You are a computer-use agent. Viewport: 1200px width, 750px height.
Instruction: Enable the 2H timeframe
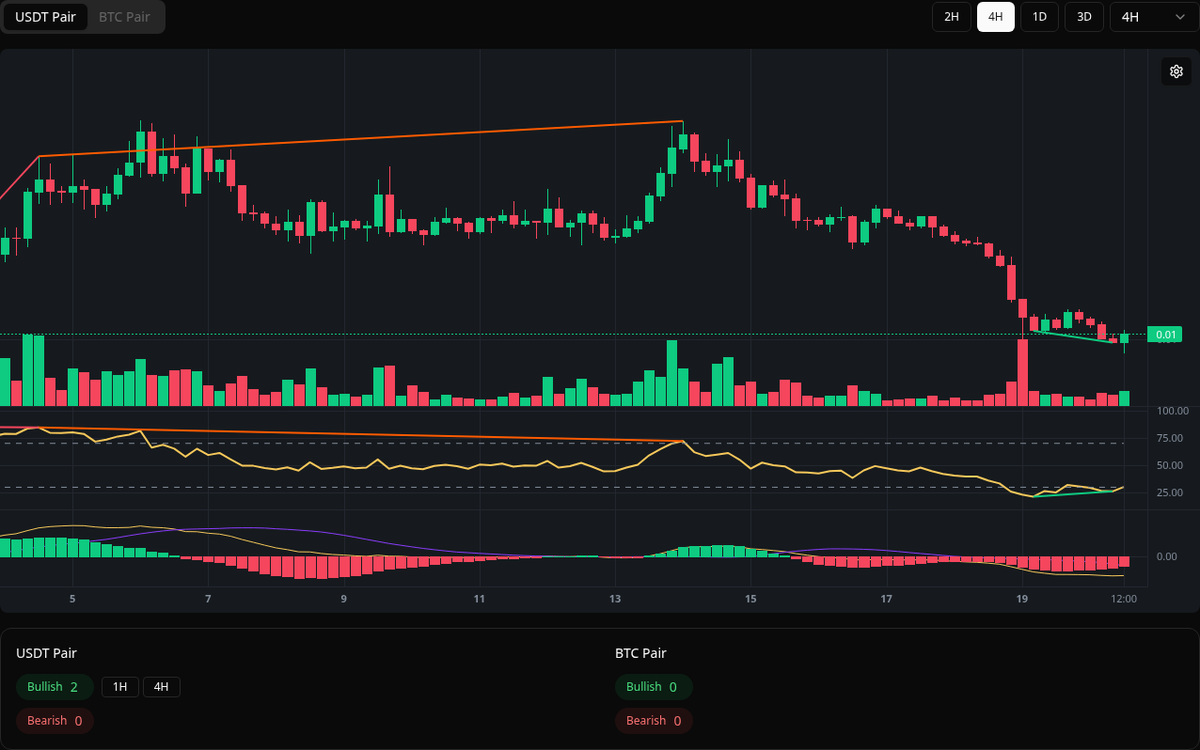950,17
